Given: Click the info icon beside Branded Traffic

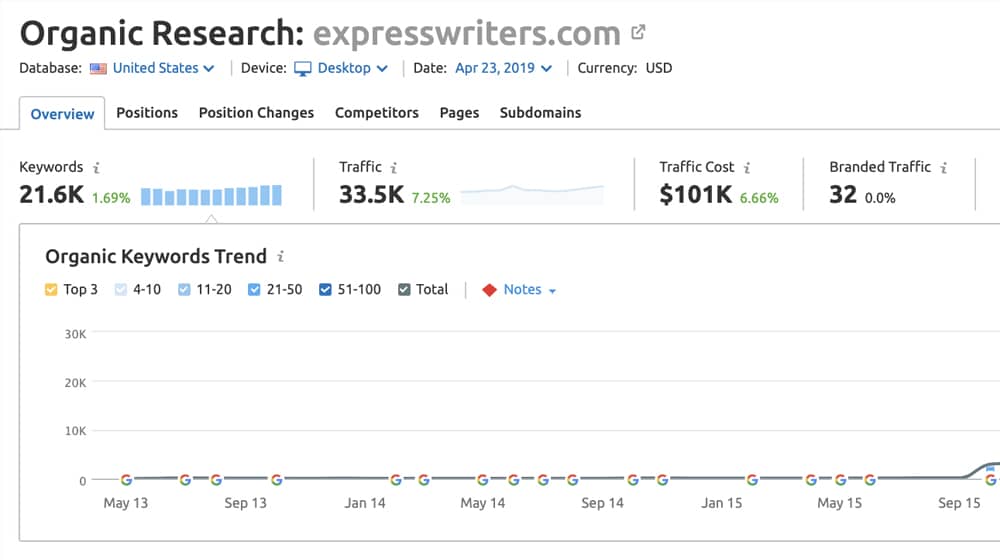Looking at the screenshot, I should click(x=943, y=168).
